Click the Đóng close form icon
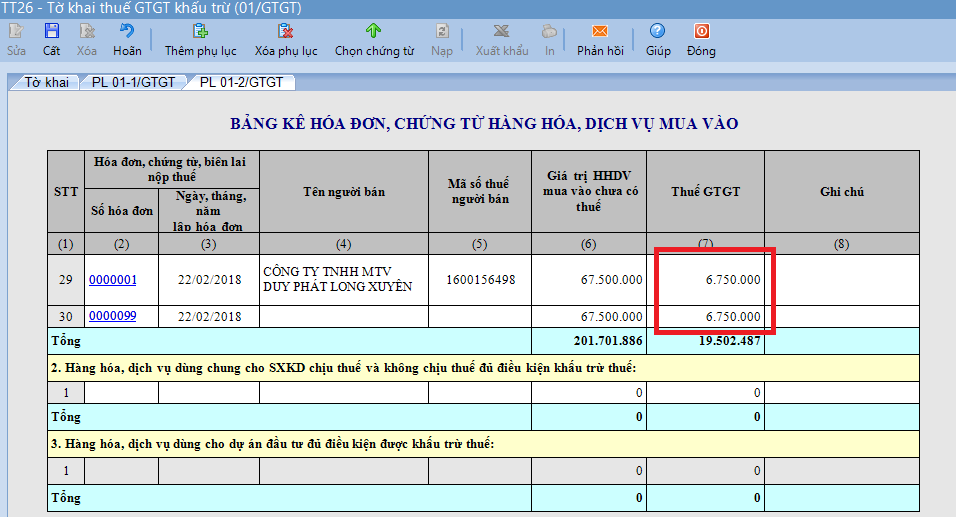This screenshot has width=956, height=517. point(701,32)
